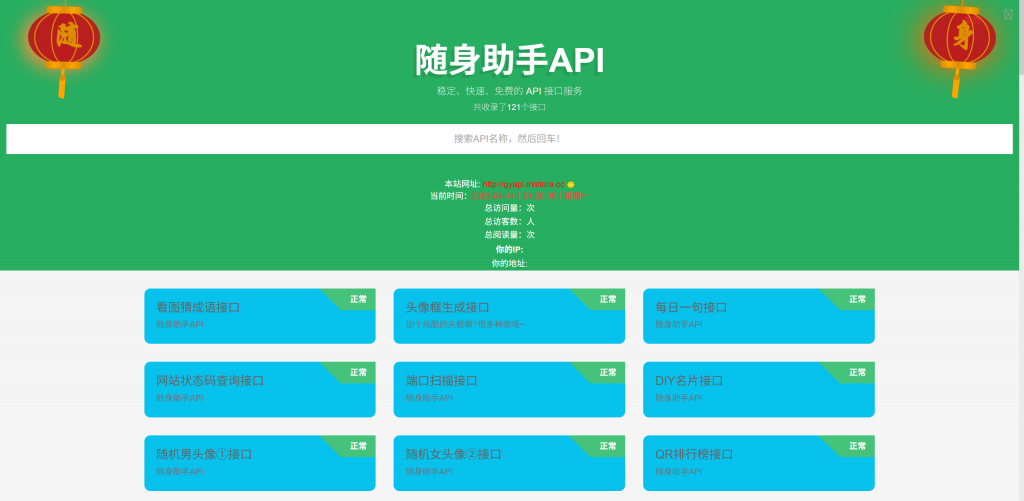Open the QR排行榜接口 card
This screenshot has height=501, width=1024.
point(759,463)
